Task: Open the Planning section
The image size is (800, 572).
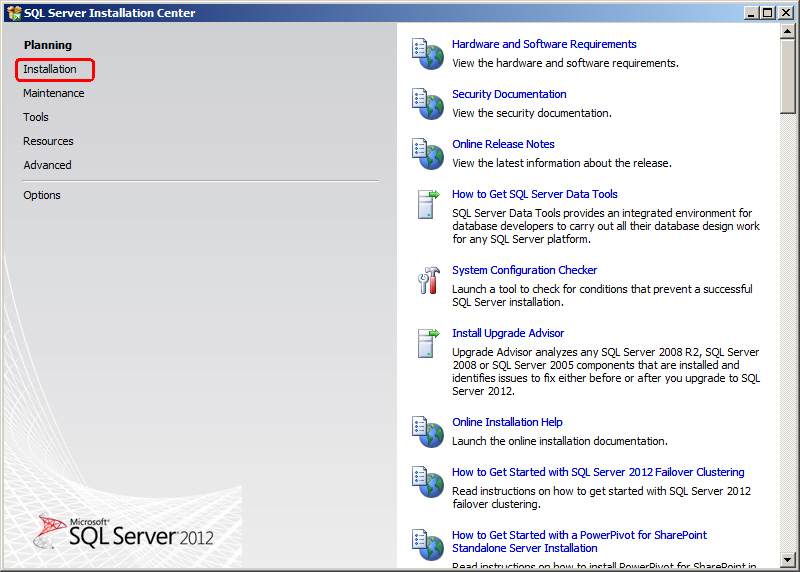Action: pos(47,45)
